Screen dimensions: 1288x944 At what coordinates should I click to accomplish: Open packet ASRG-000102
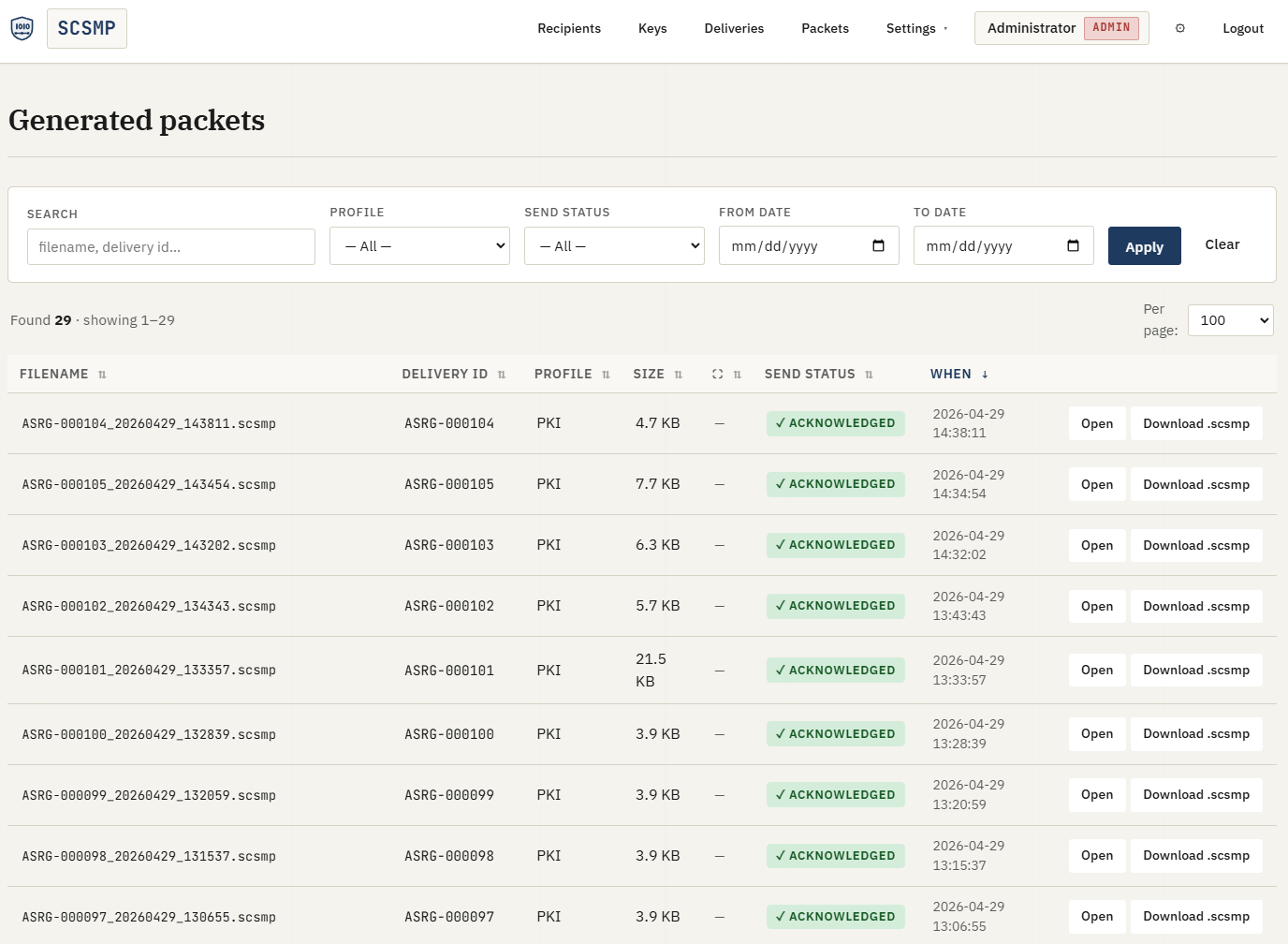point(1097,606)
